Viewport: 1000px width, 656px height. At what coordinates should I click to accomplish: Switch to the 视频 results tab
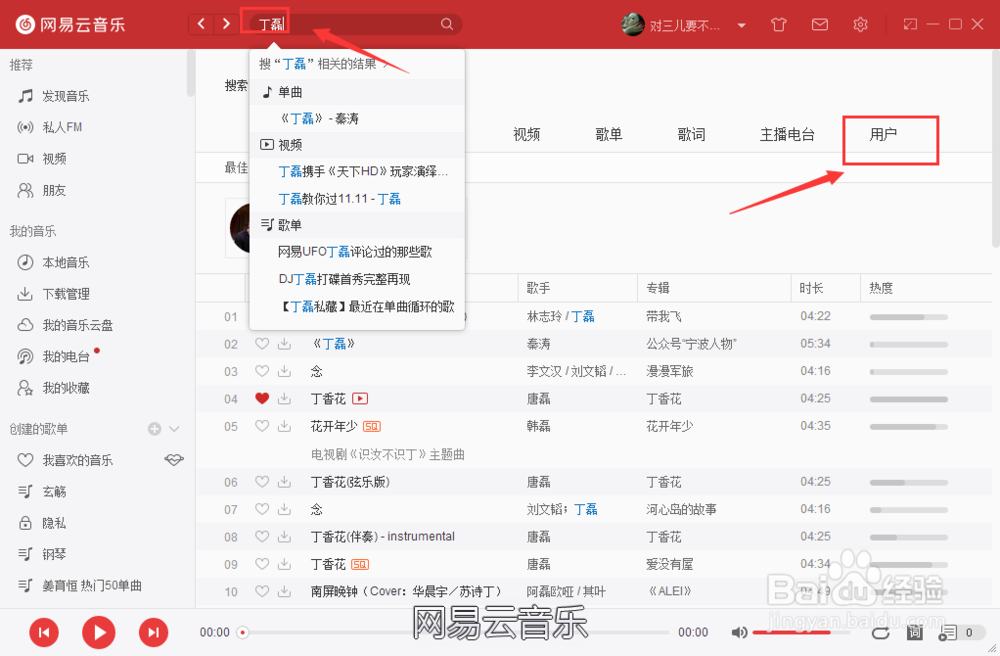coord(527,135)
